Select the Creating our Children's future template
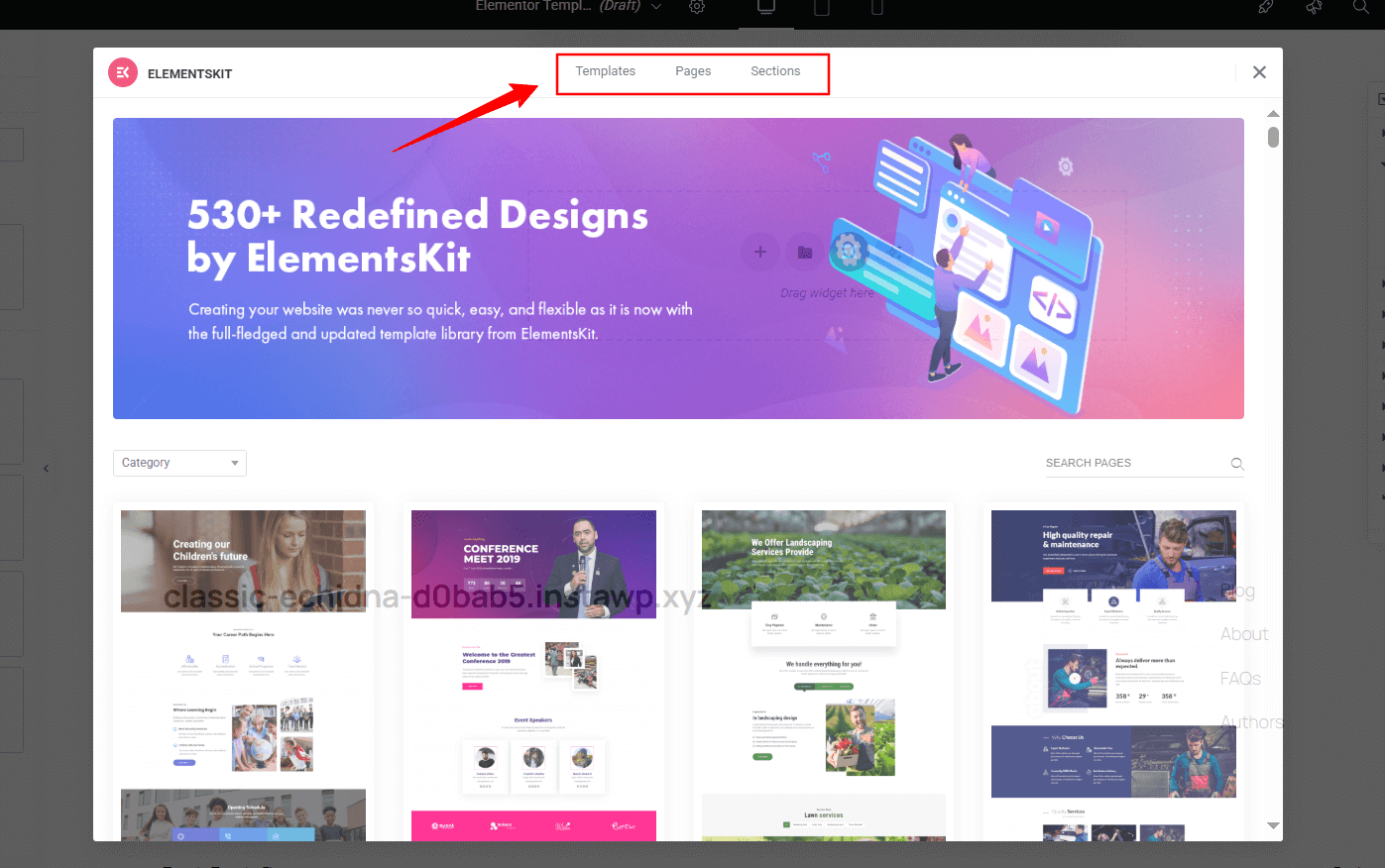The image size is (1385, 868). [x=243, y=675]
